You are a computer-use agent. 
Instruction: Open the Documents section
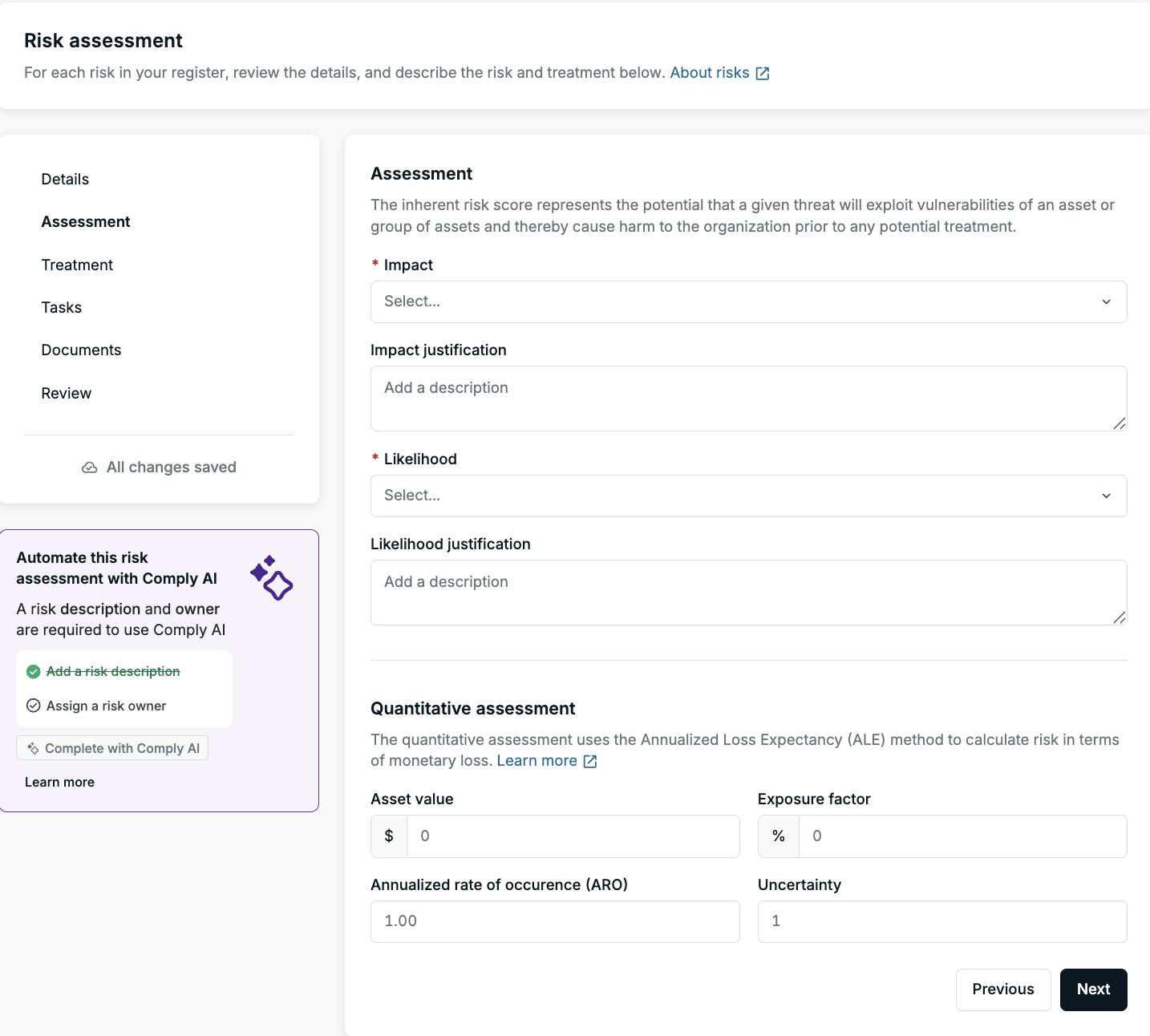(81, 350)
